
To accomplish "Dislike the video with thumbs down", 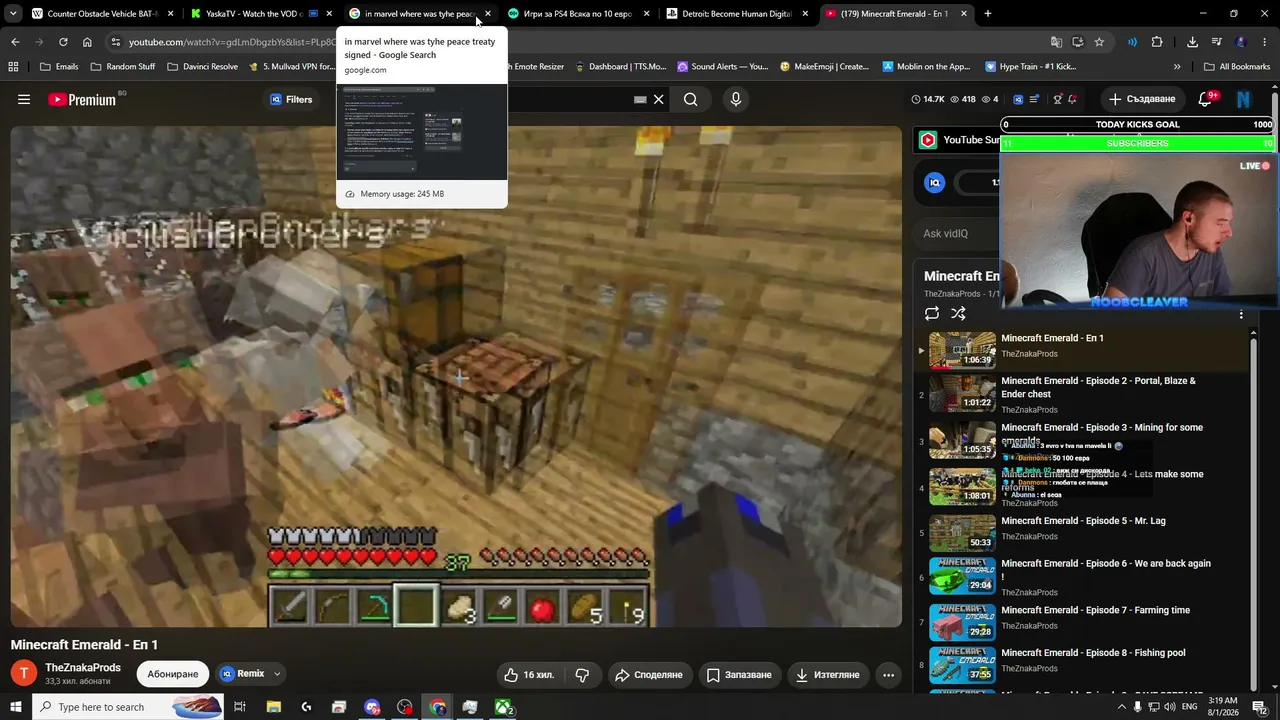I will [x=582, y=675].
